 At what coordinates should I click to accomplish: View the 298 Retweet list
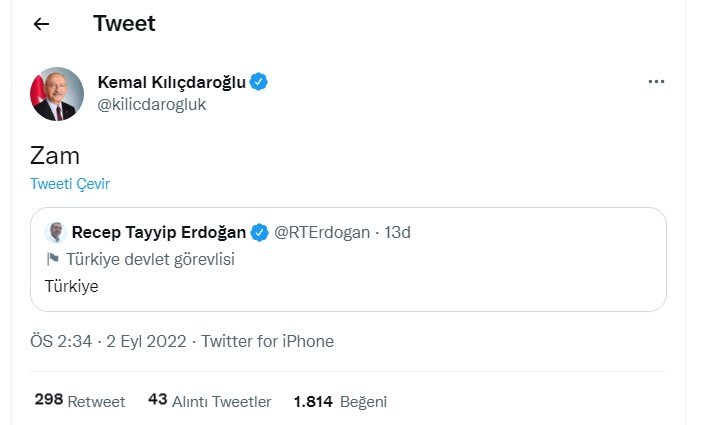pyautogui.click(x=80, y=401)
